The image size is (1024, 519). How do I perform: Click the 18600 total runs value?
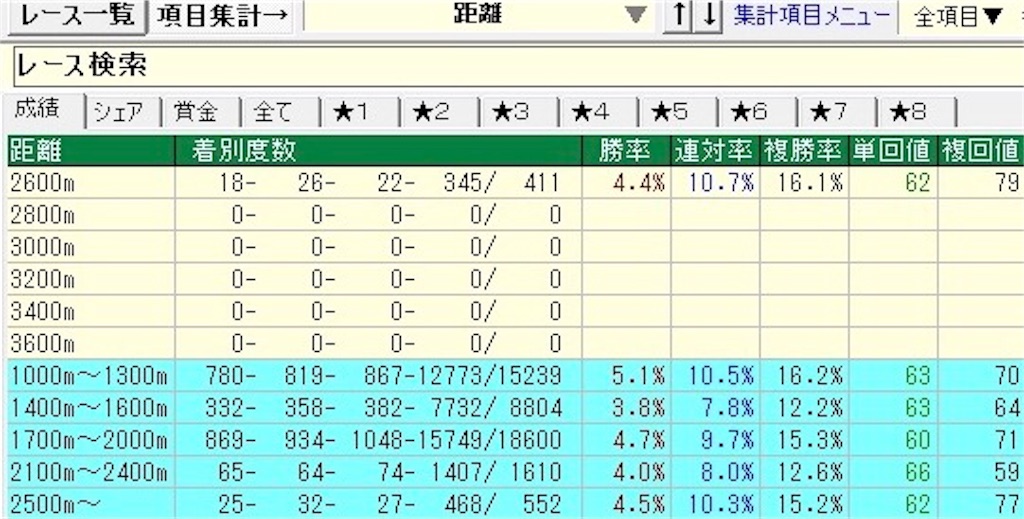[528, 441]
